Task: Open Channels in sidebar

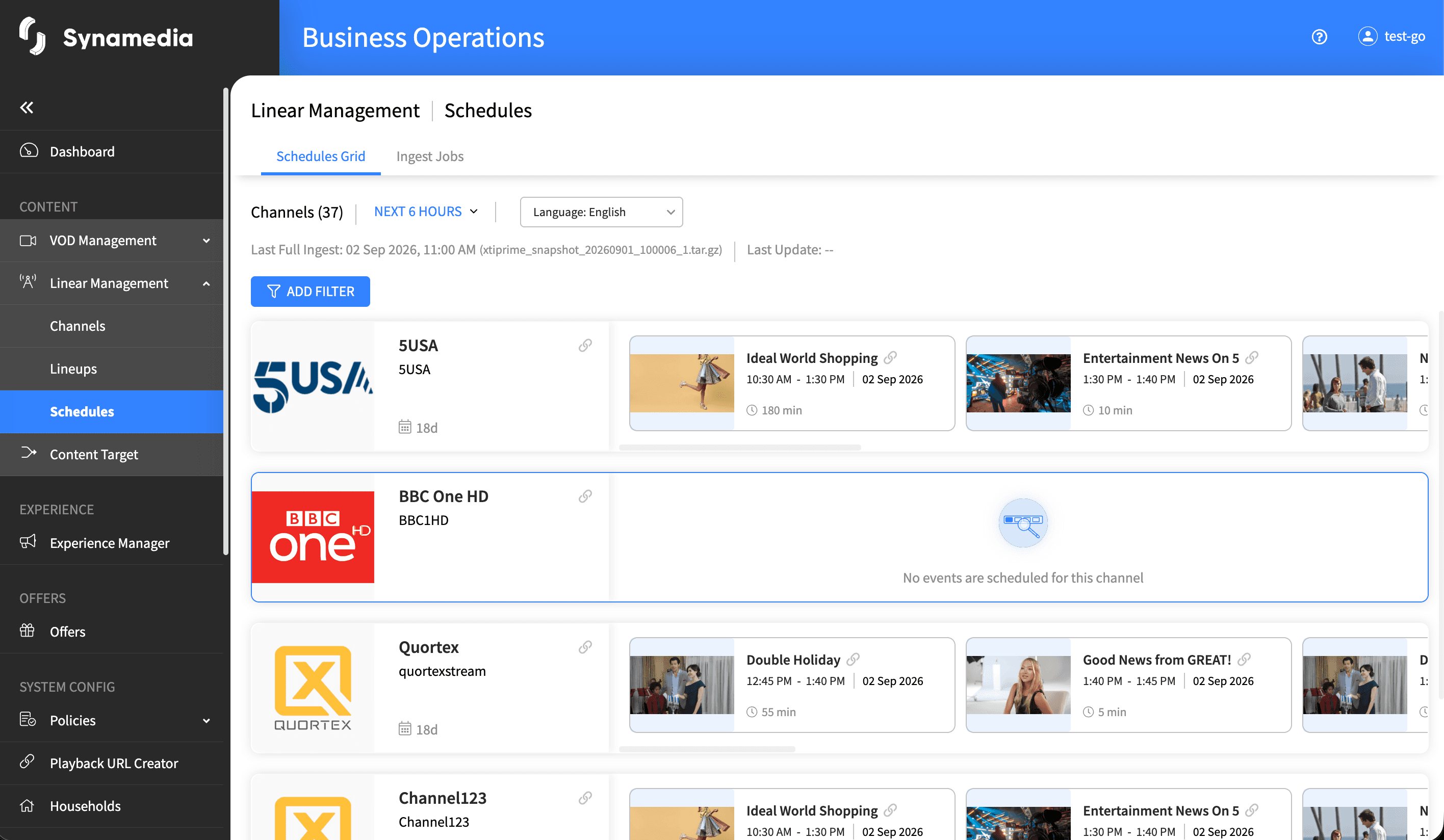Action: click(x=112, y=326)
